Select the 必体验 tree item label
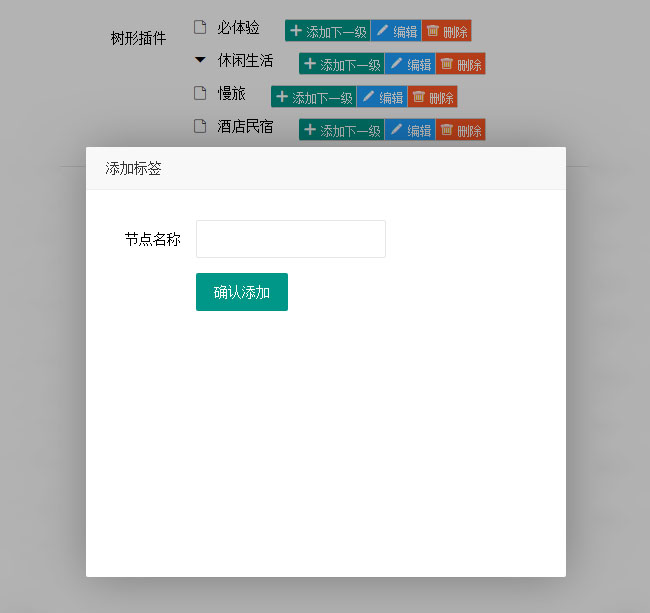Screen dimensions: 650x613 (x=238, y=27)
